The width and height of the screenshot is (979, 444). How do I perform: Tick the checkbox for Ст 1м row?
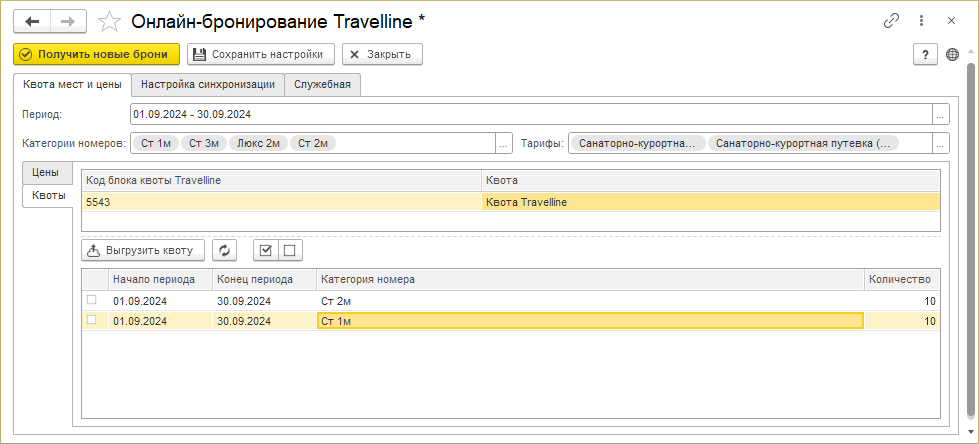pos(92,320)
